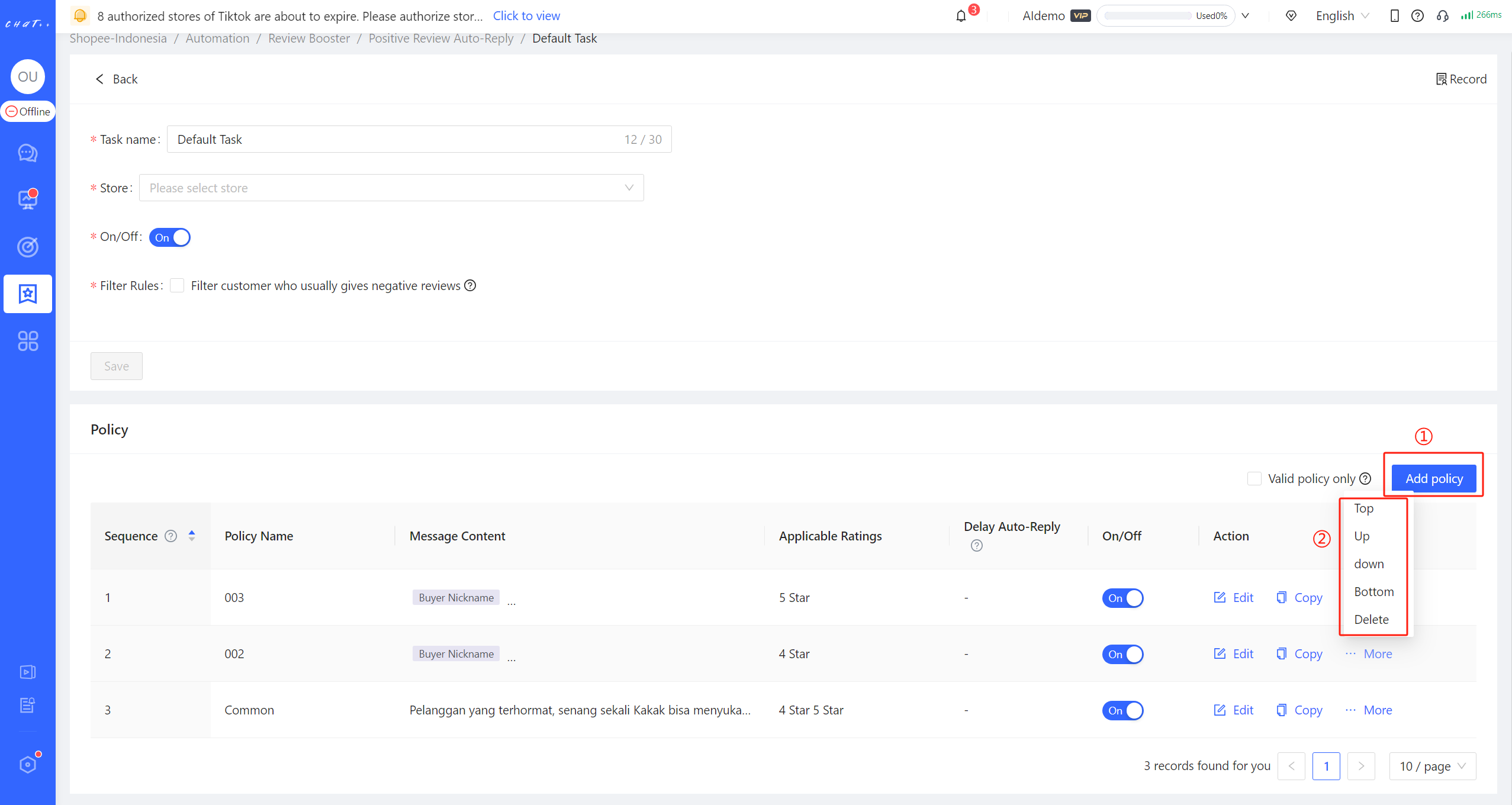Click the VIP badge beside Aldemo
The width and height of the screenshot is (1512, 805).
(x=1080, y=16)
